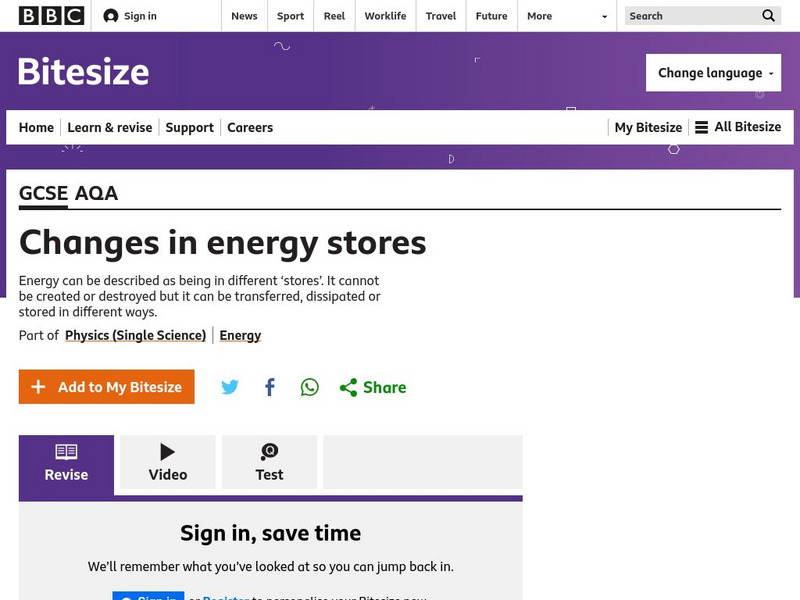Click the search magnifier icon
Screen dimensions: 800x600
tap(768, 16)
